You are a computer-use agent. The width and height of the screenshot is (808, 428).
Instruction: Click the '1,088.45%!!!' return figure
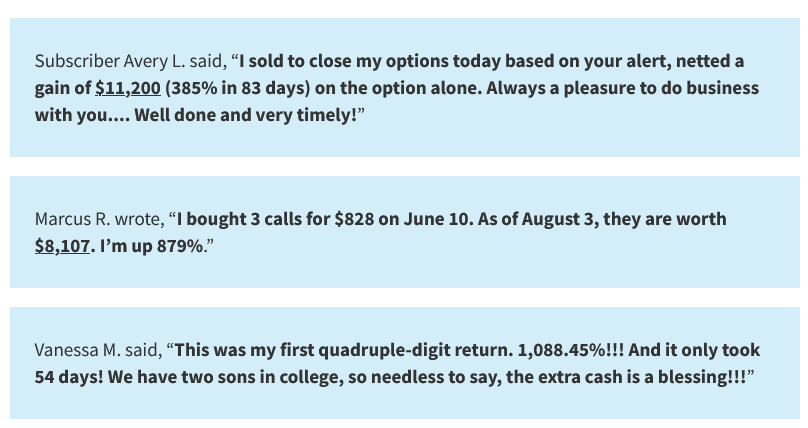coord(570,350)
